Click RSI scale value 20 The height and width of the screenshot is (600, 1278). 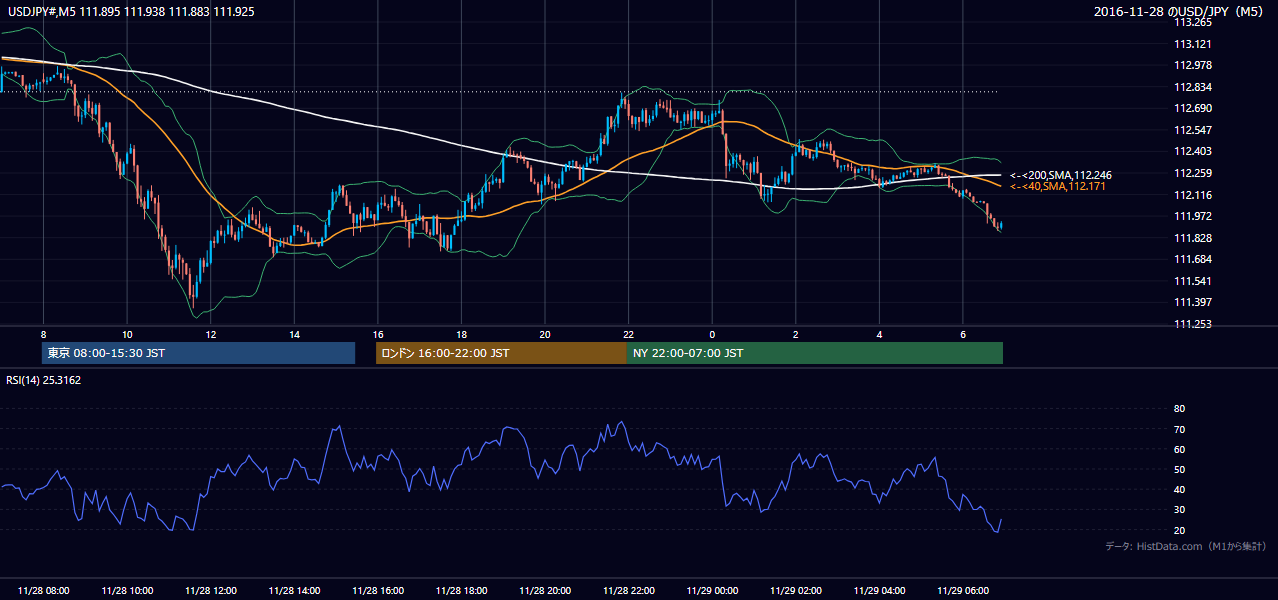pyautogui.click(x=1179, y=530)
